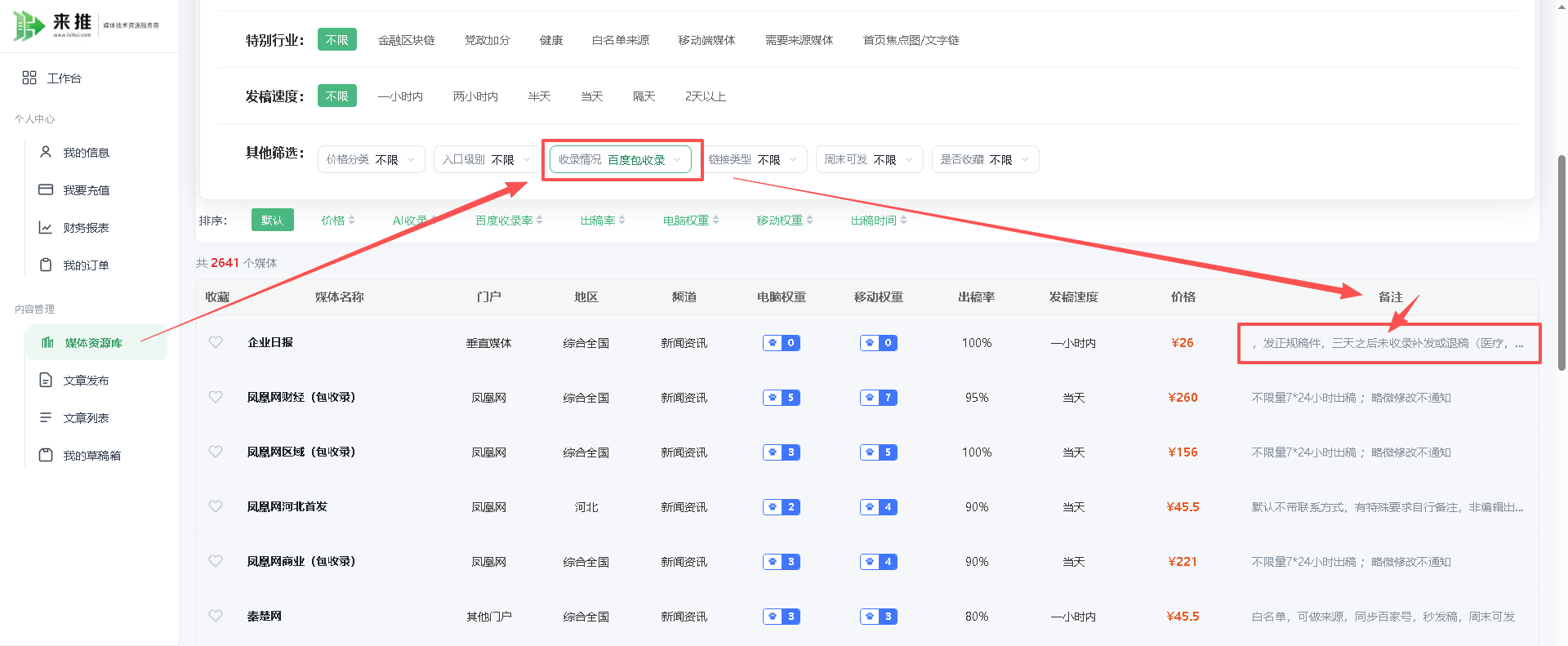Screen dimensions: 1568x646
Task: Open 凤凰网河北首发 media name
Action: 287,506
